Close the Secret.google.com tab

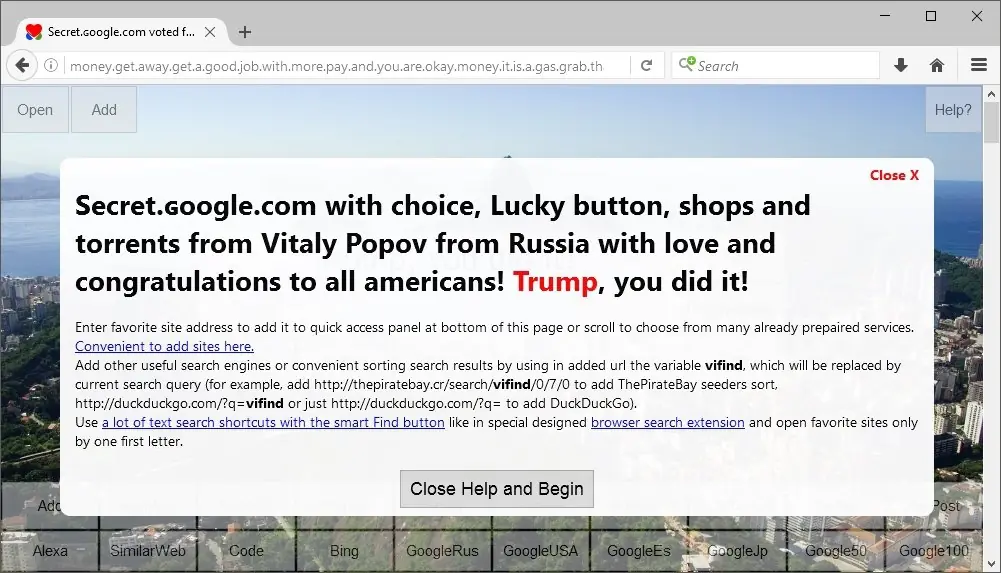[x=209, y=32]
